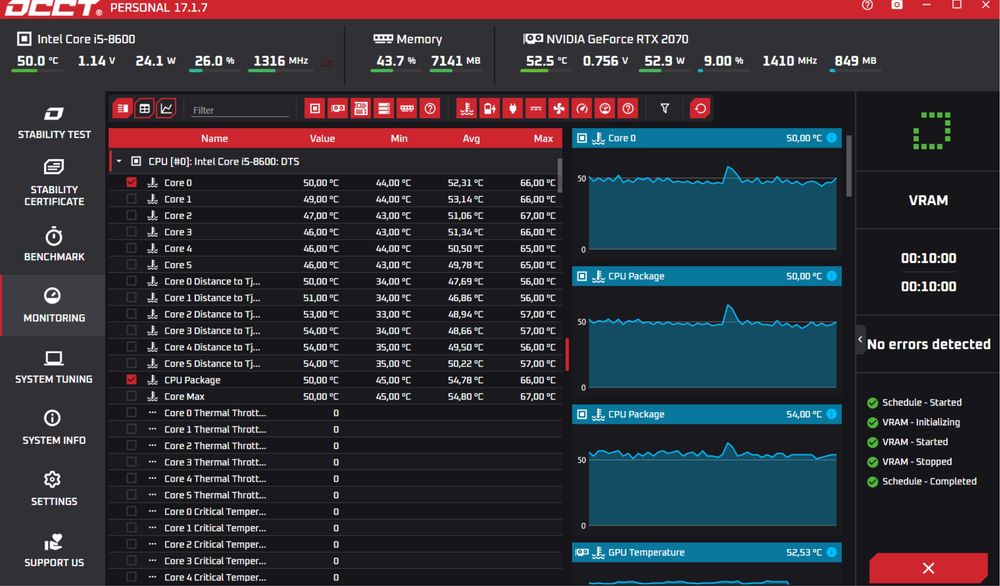This screenshot has height=586, width=1000.
Task: Switch to the graph-only view
Action: [166, 108]
